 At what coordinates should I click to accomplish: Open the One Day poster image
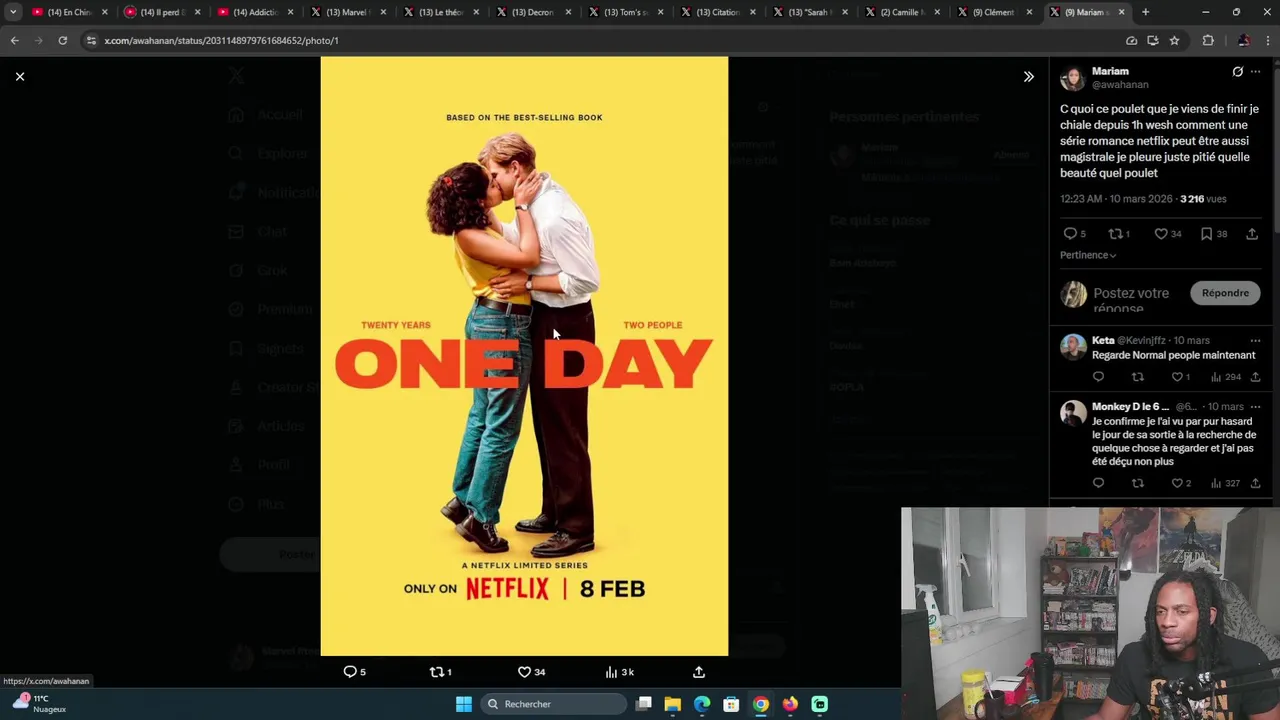524,356
